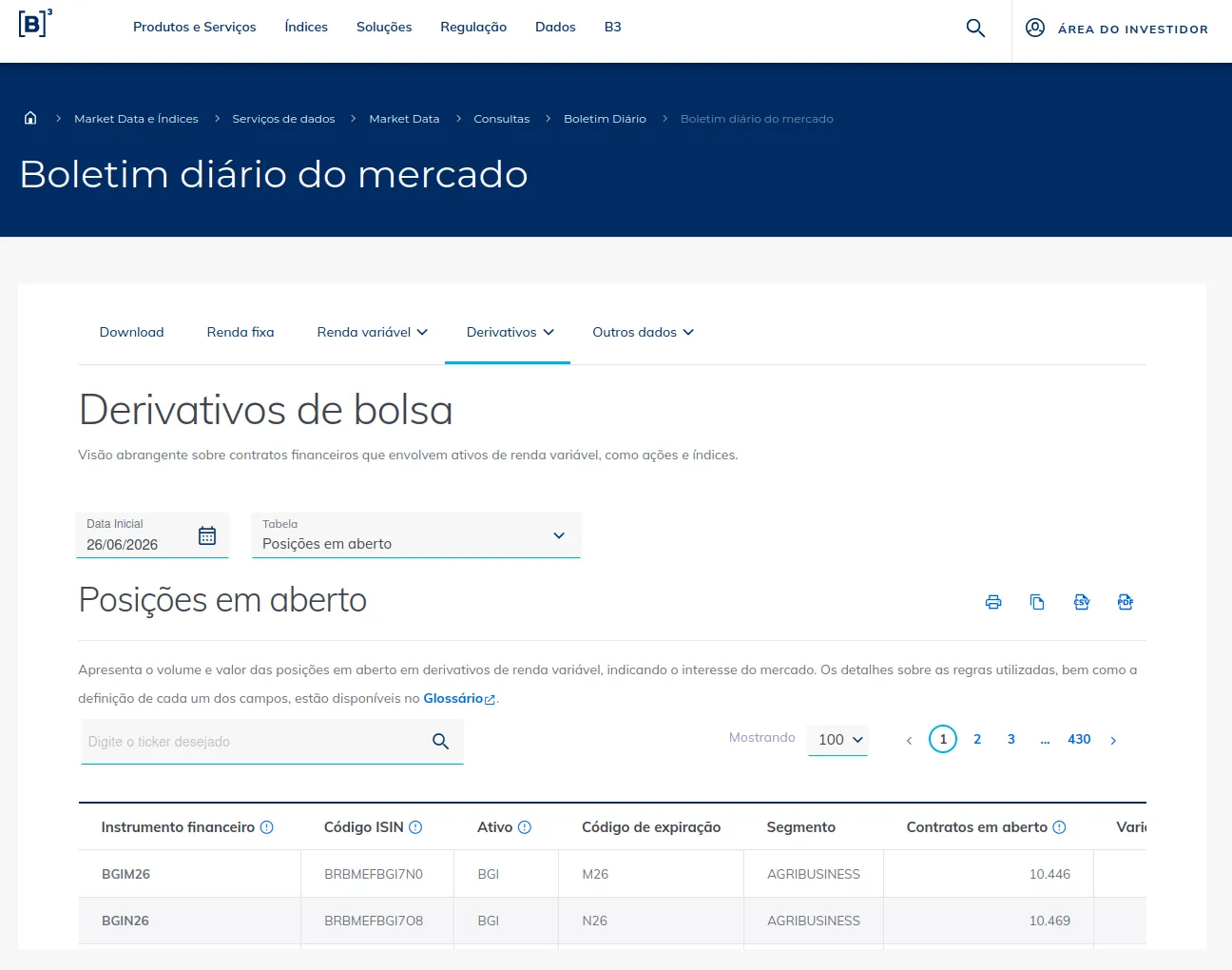Click ÁREA DO INVESTIDOR link

pyautogui.click(x=1133, y=29)
